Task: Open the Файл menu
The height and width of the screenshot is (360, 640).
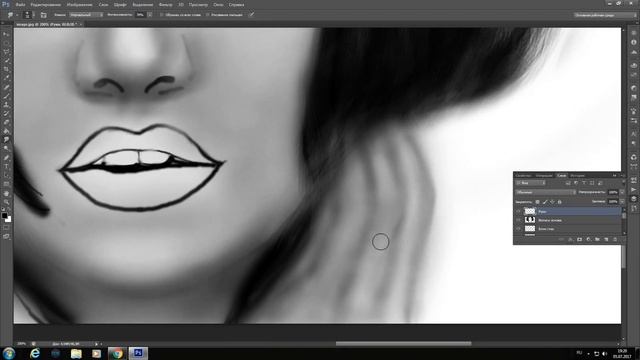Action: (20, 5)
